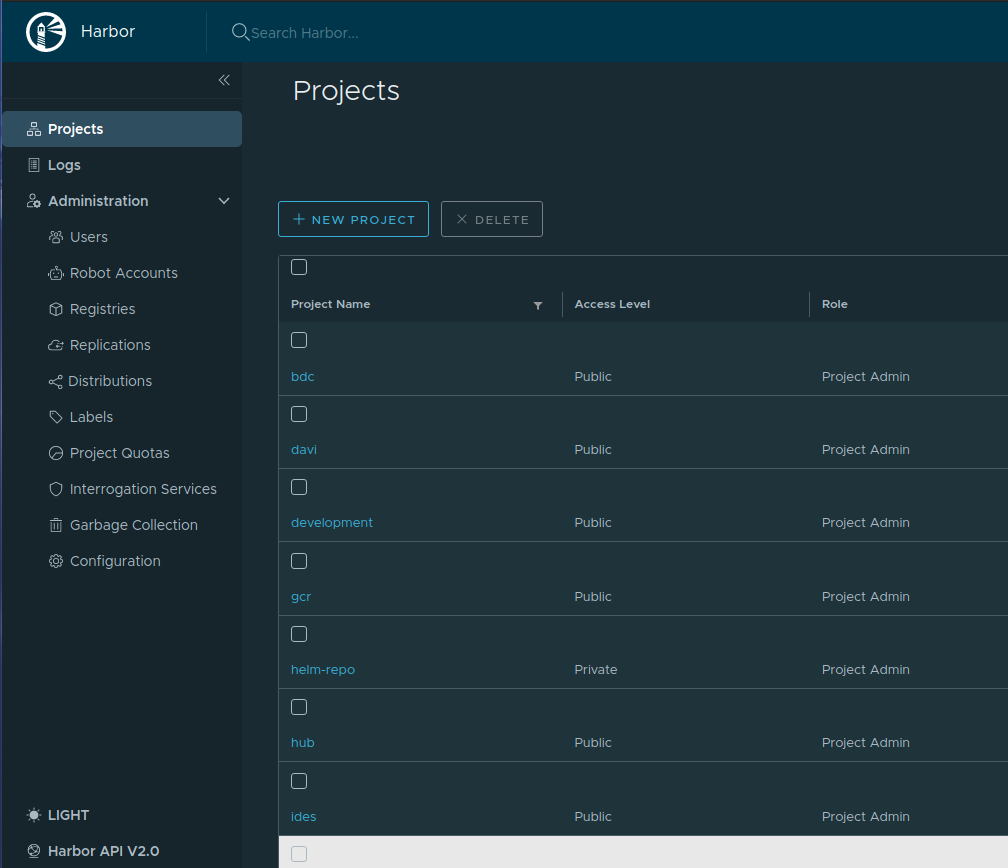Open Interrogation Services page

(x=143, y=489)
